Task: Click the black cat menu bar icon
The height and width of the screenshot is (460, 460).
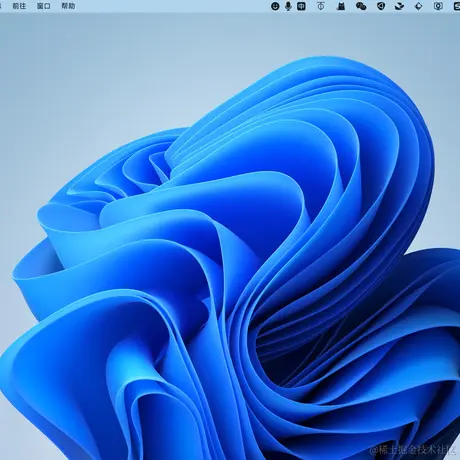Action: (x=341, y=6)
